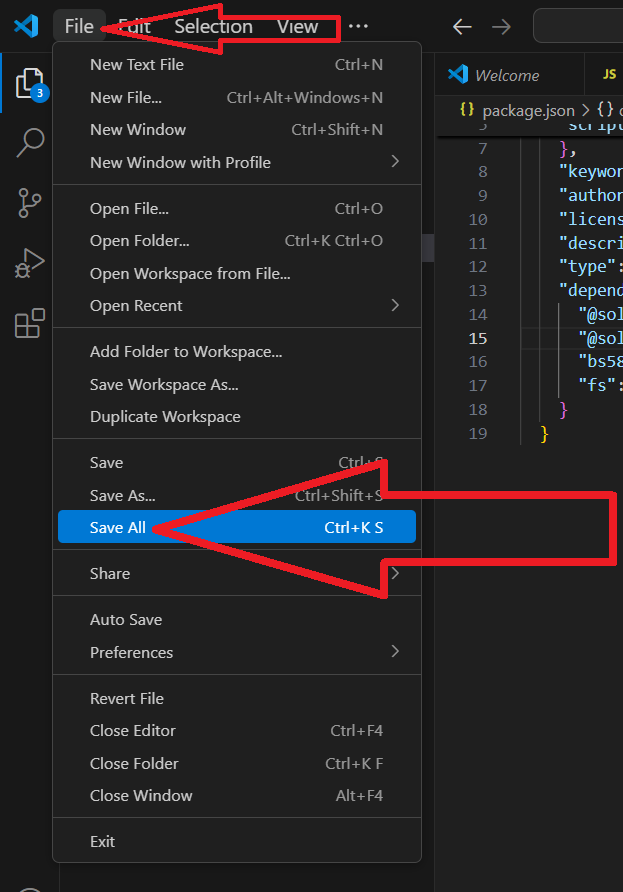
Task: Click the "bs58" dependency on line 16
Action: coord(601,361)
